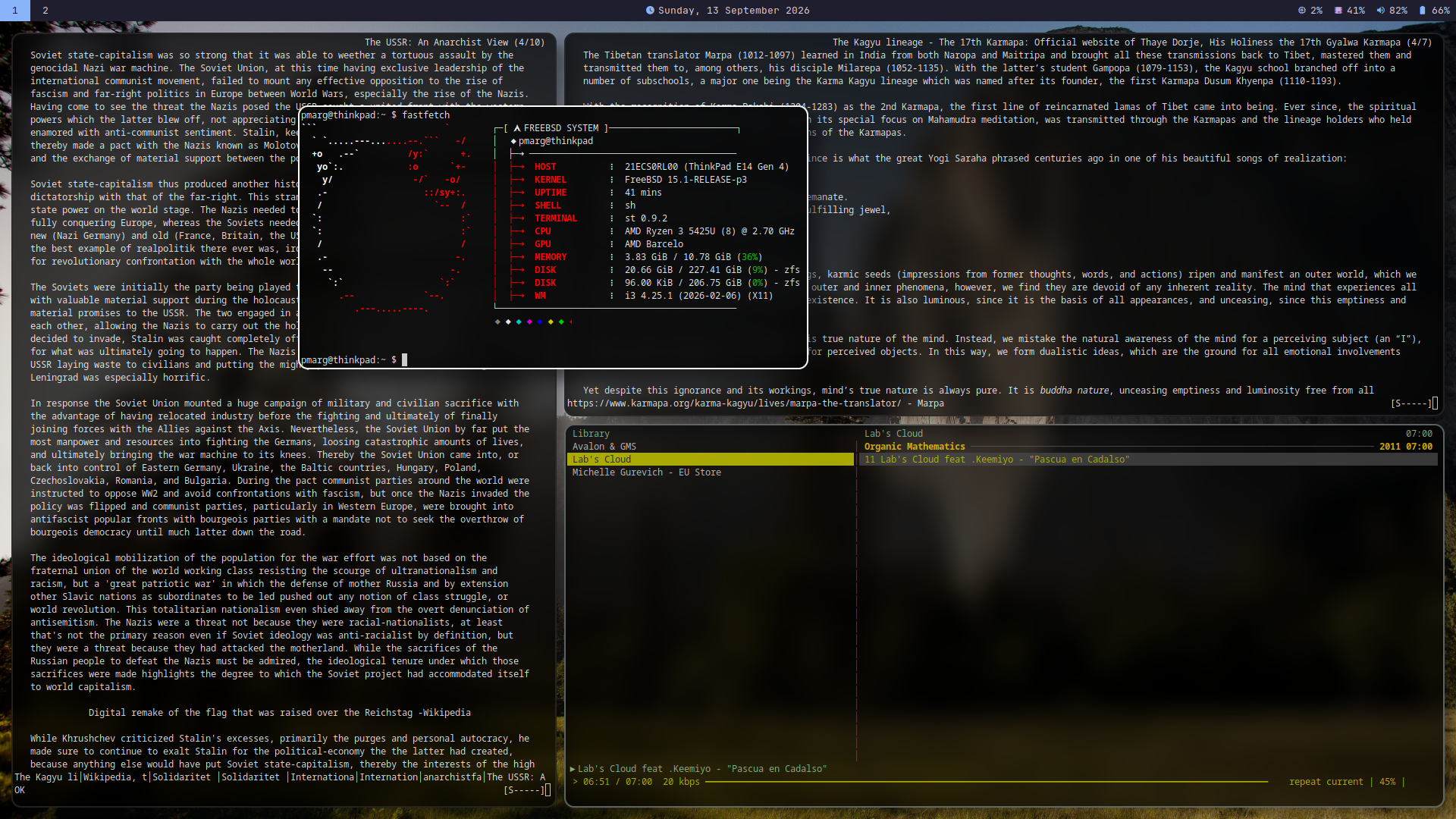1456x819 pixels.
Task: Select track 11 Pascua en Cadalso
Action: click(x=1148, y=460)
